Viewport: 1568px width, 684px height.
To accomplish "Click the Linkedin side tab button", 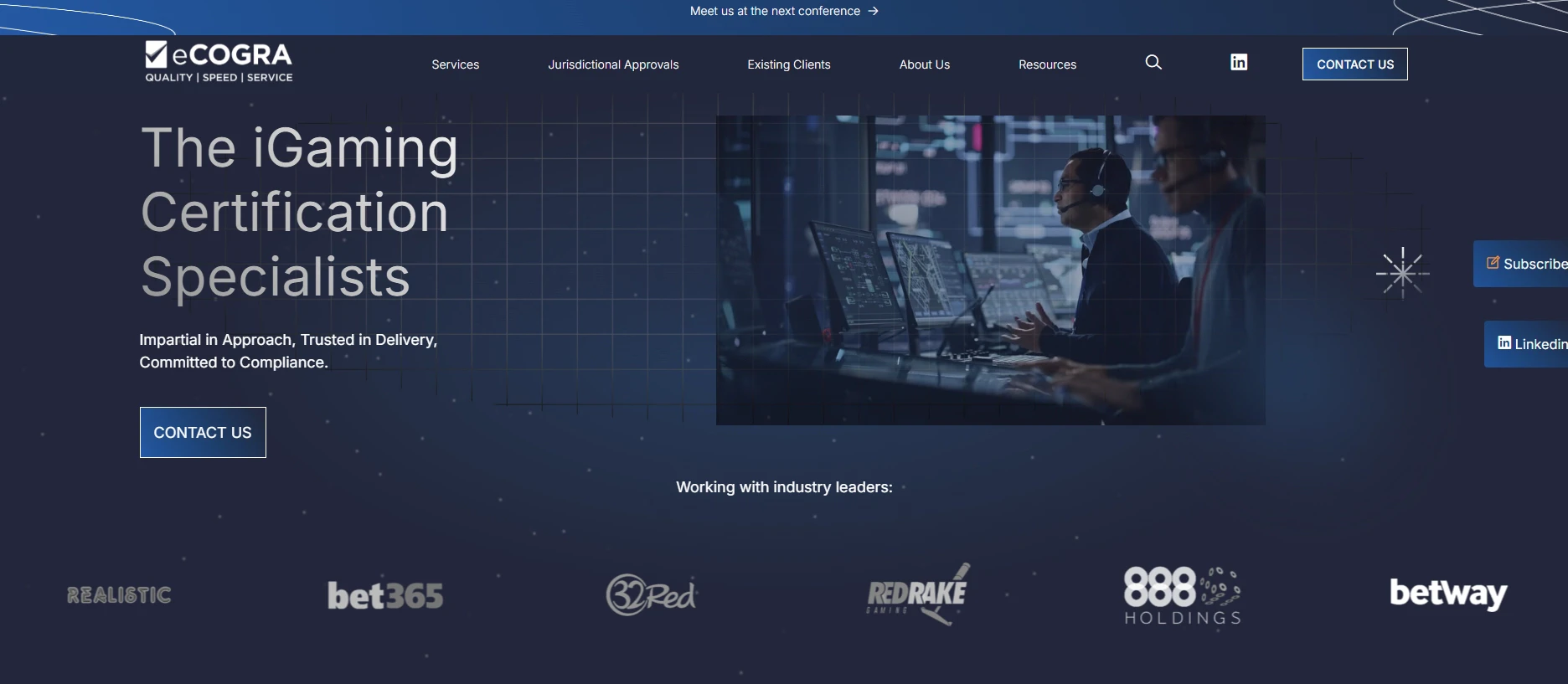I will [x=1526, y=344].
